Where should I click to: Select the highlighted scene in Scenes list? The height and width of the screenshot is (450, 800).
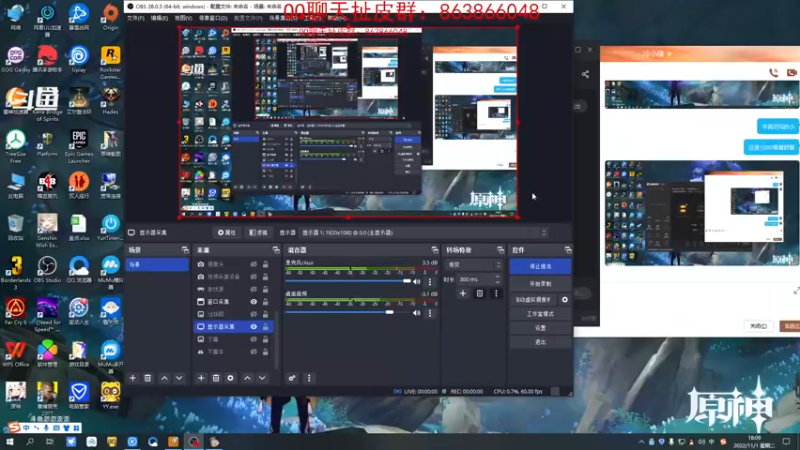tap(157, 264)
